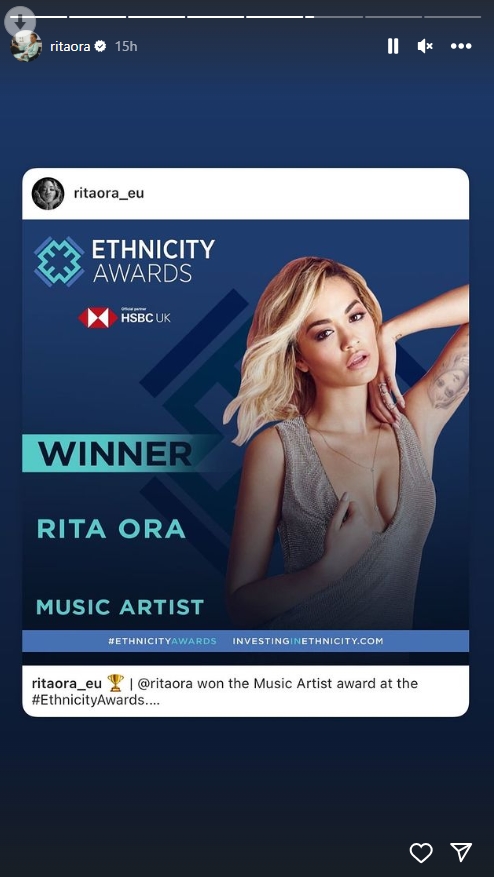Open ritaora profile picture avatar
494x877 pixels.
point(26,46)
